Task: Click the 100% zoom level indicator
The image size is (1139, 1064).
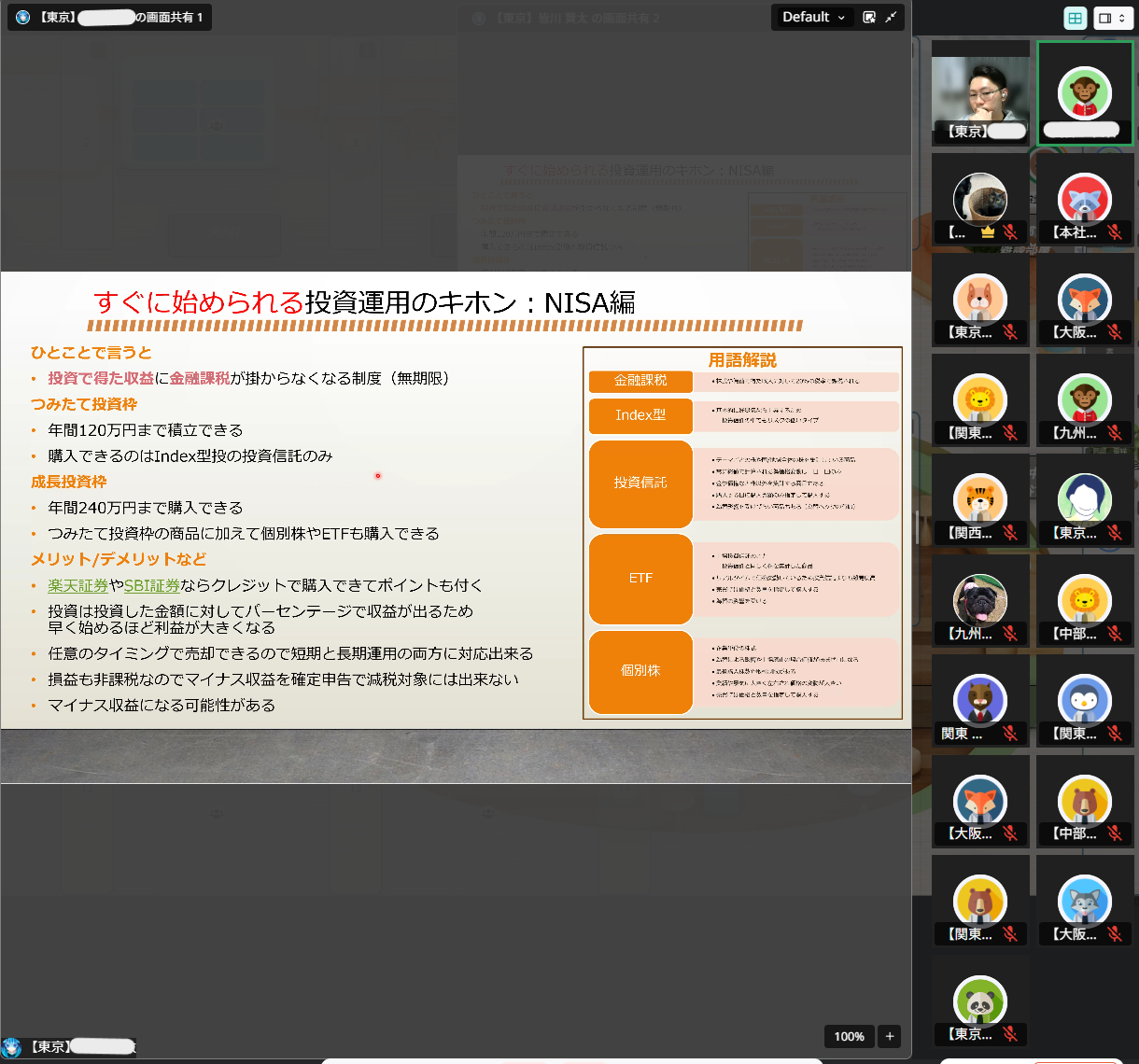Action: 849,1036
